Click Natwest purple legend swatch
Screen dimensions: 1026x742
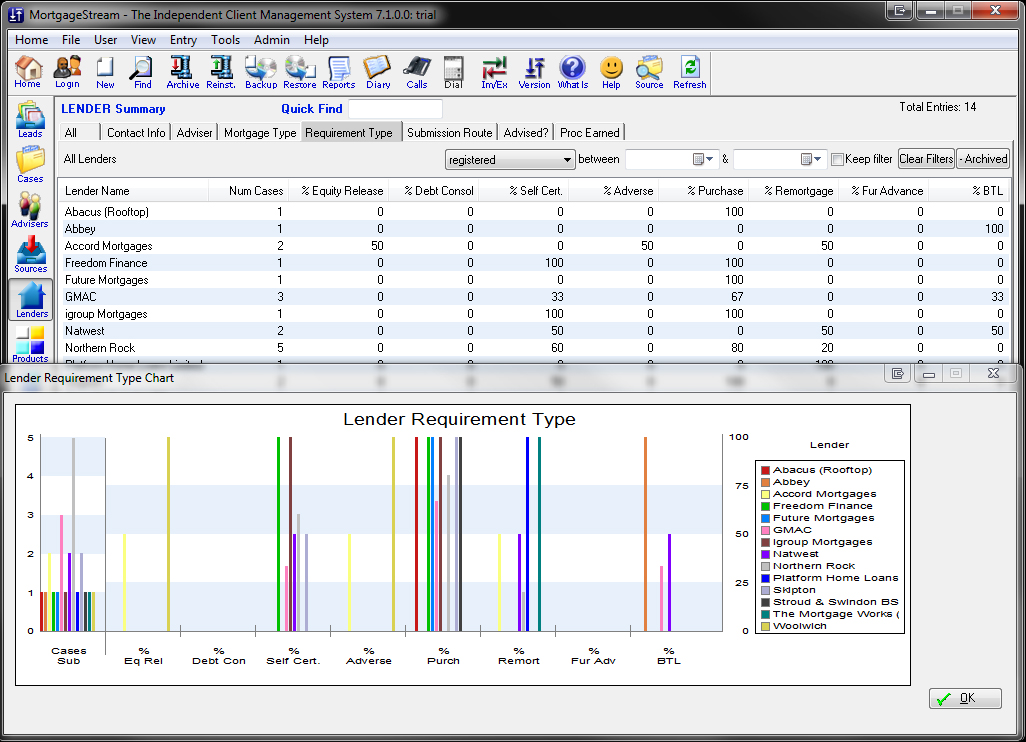pos(765,554)
